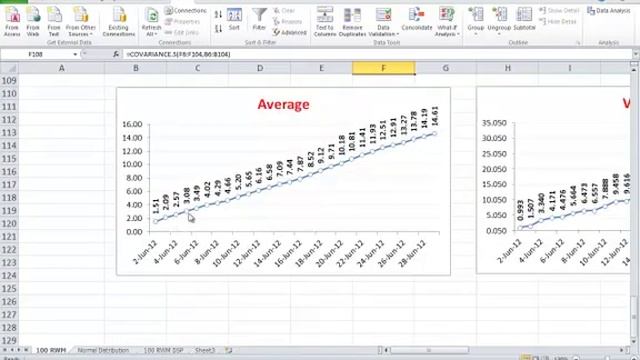Click Reapply filter
640x360 pixels.
288,21
